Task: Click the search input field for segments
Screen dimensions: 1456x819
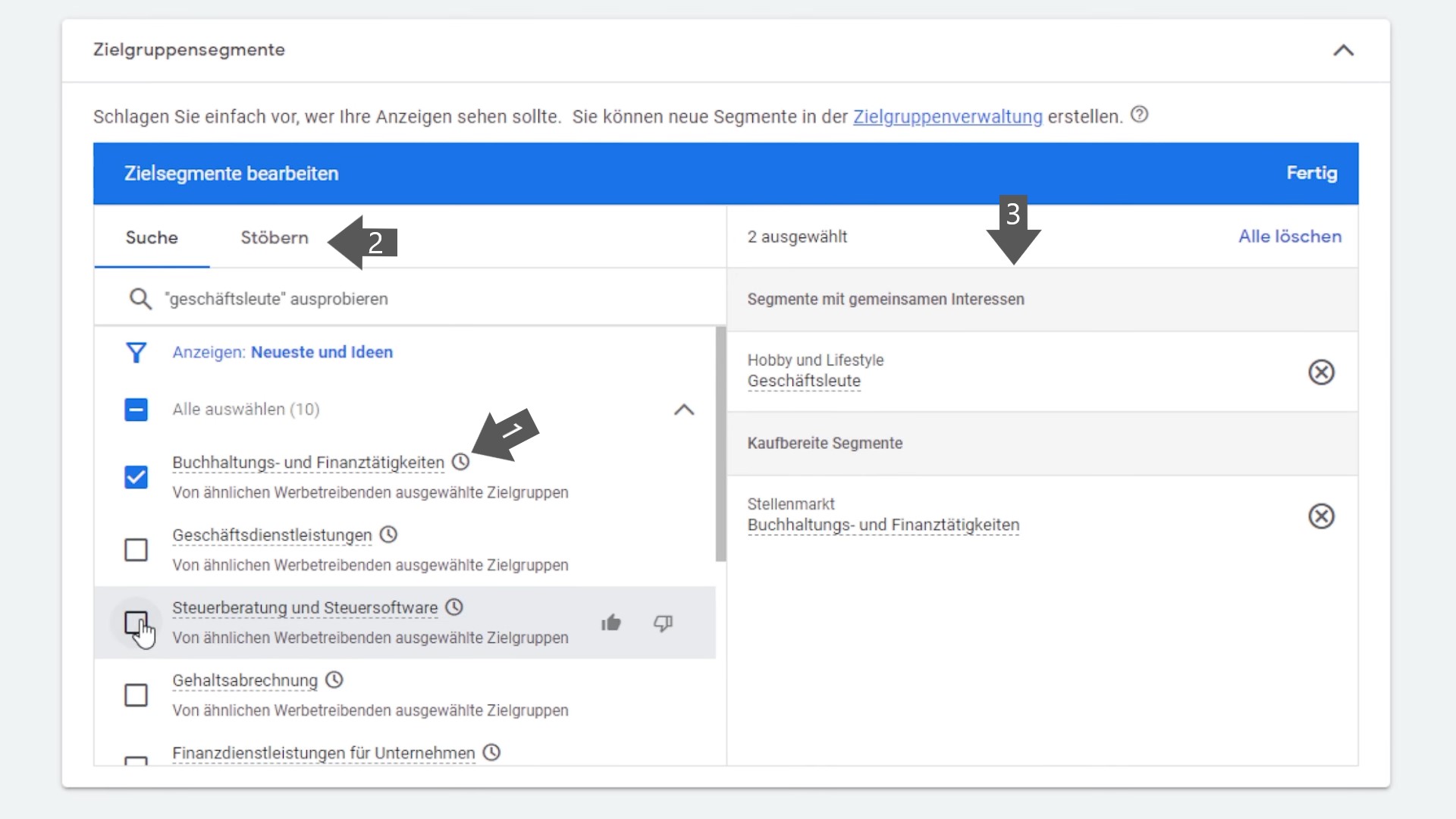Action: 410,298
